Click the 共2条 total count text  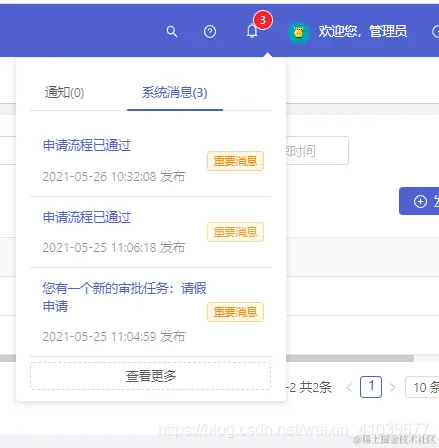[315, 387]
